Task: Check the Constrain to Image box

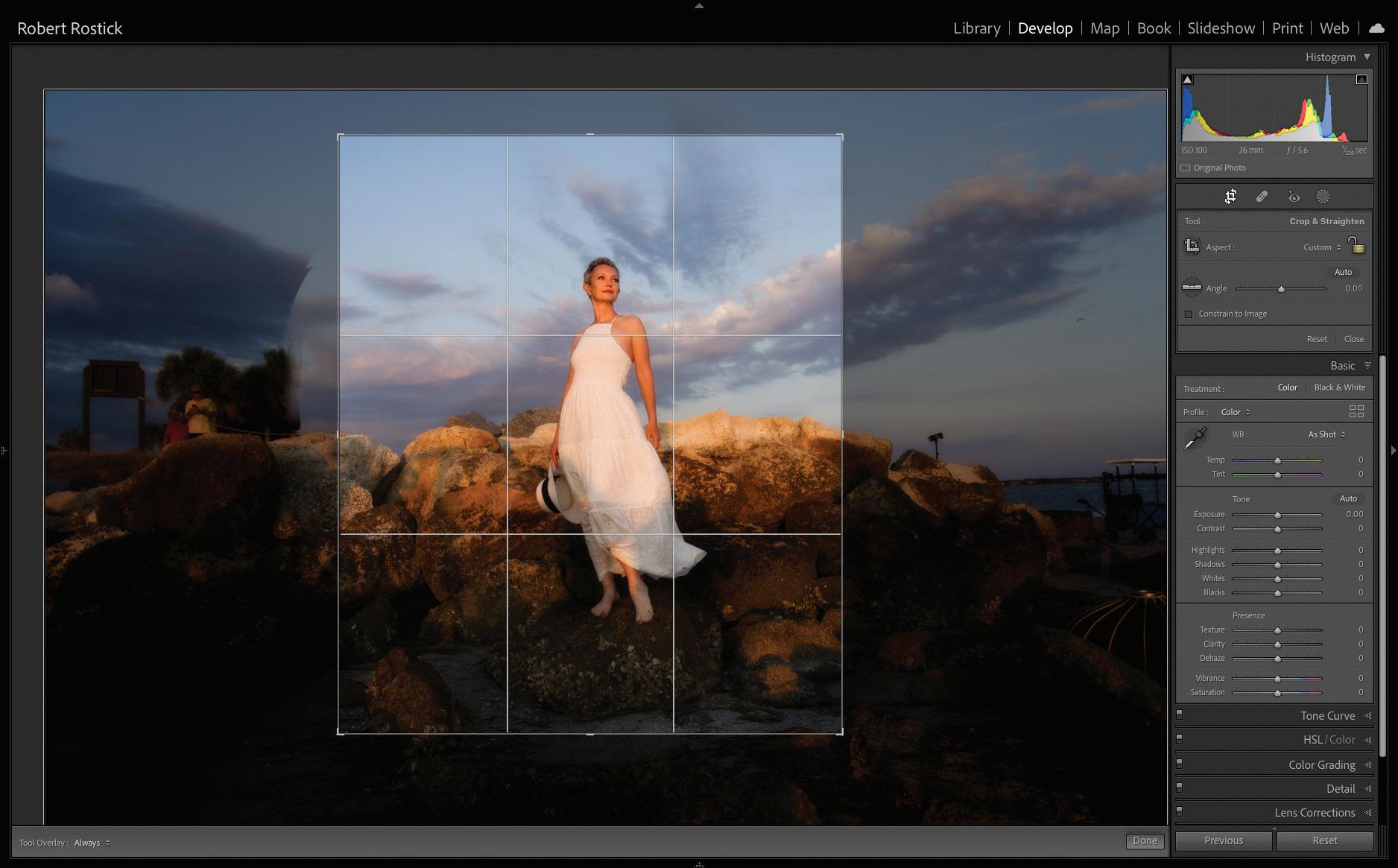Action: pyautogui.click(x=1189, y=314)
